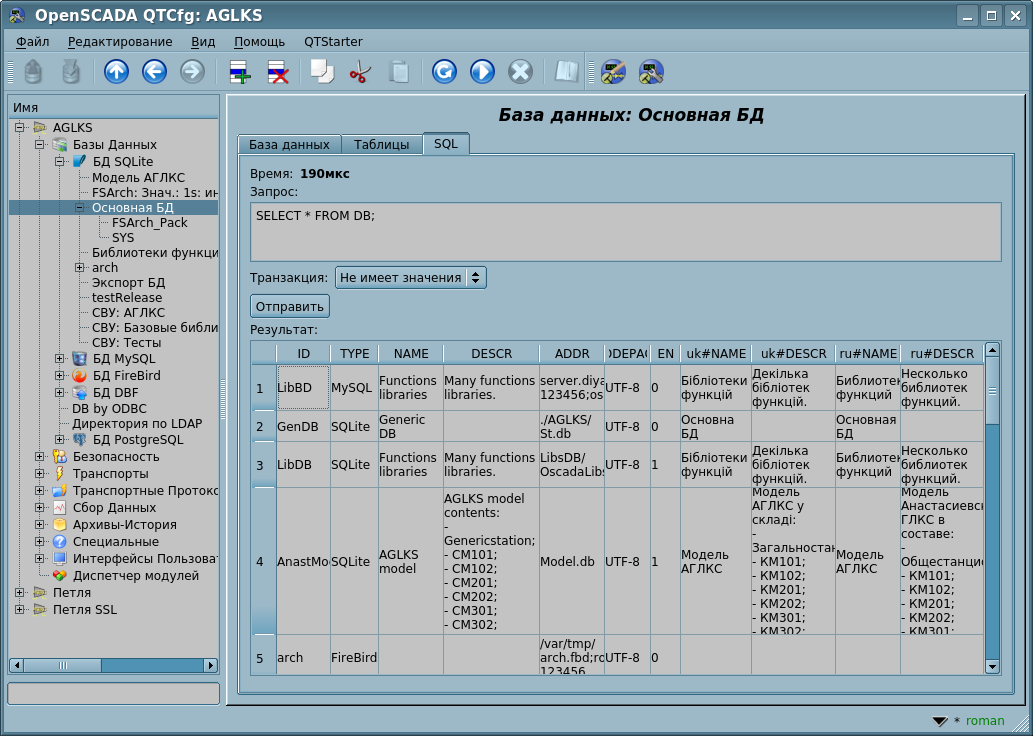Go back with the Previous arrow icon

[x=154, y=72]
